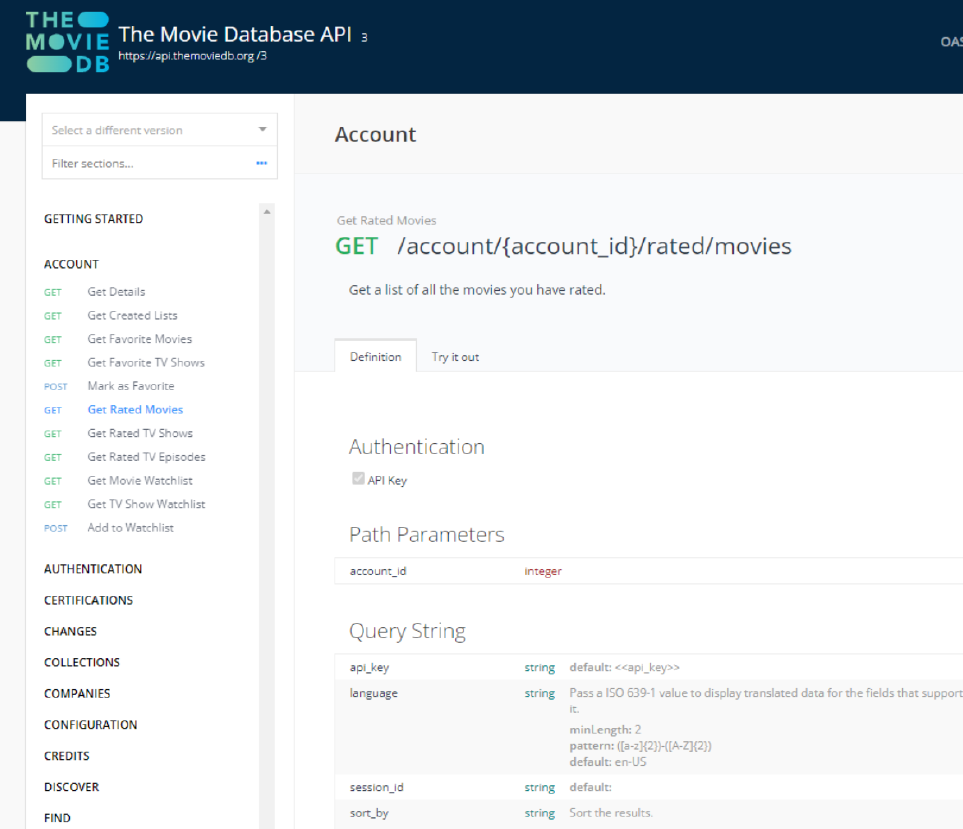Open Get Favorite Movies endpoint

139,339
